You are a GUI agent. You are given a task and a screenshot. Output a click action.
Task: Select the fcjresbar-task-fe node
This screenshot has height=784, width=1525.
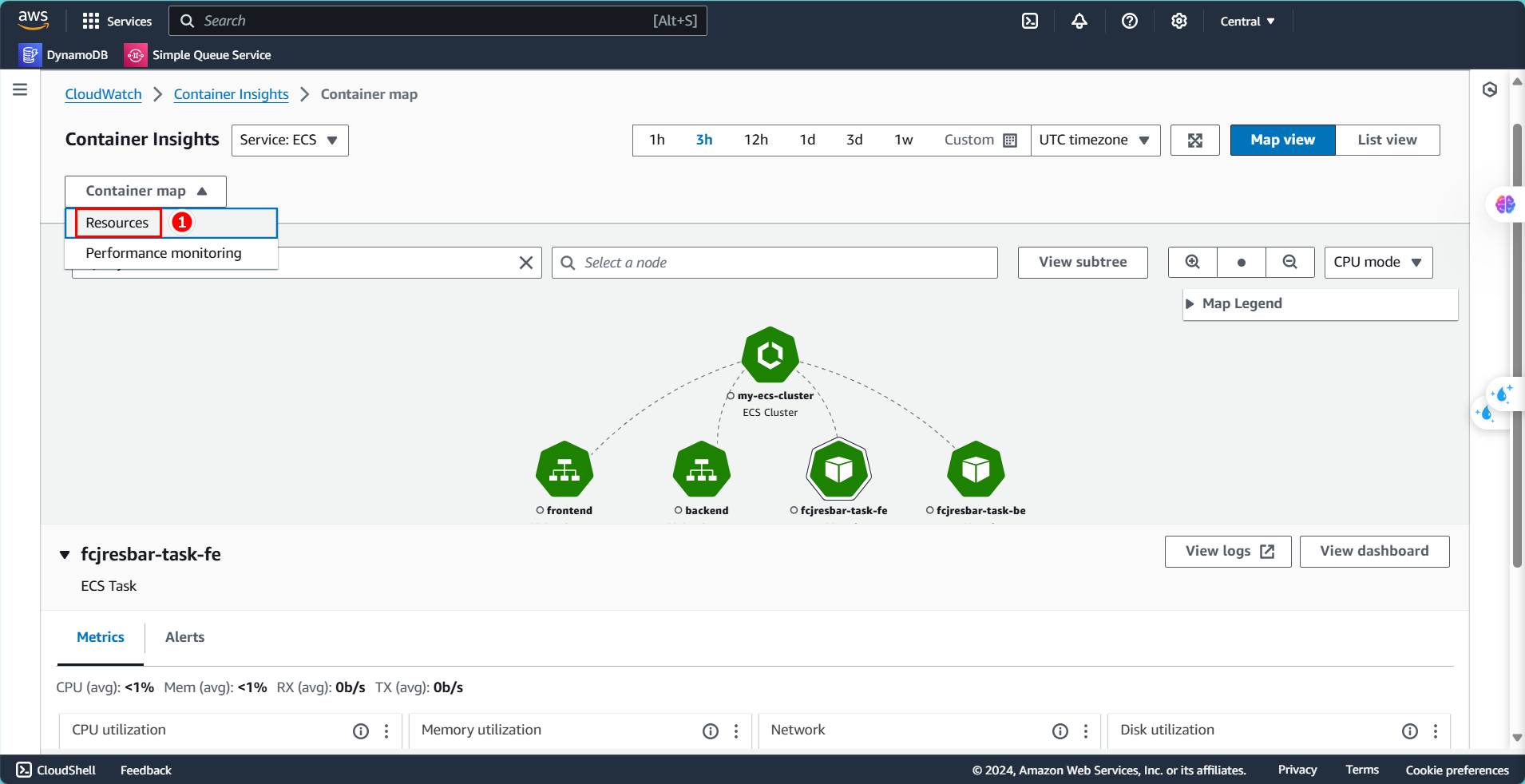[839, 469]
